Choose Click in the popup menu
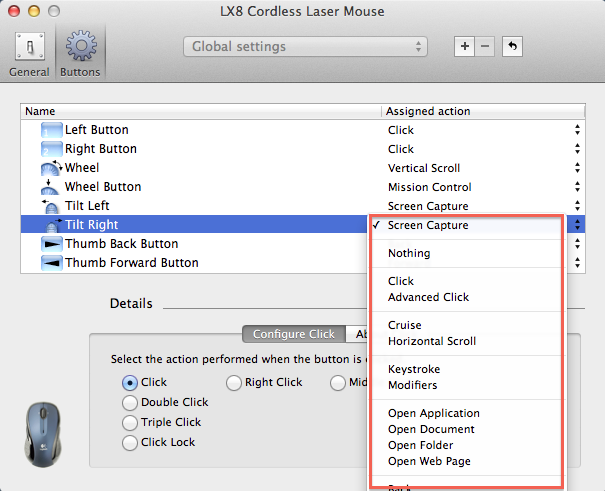The image size is (605, 491). [466, 281]
